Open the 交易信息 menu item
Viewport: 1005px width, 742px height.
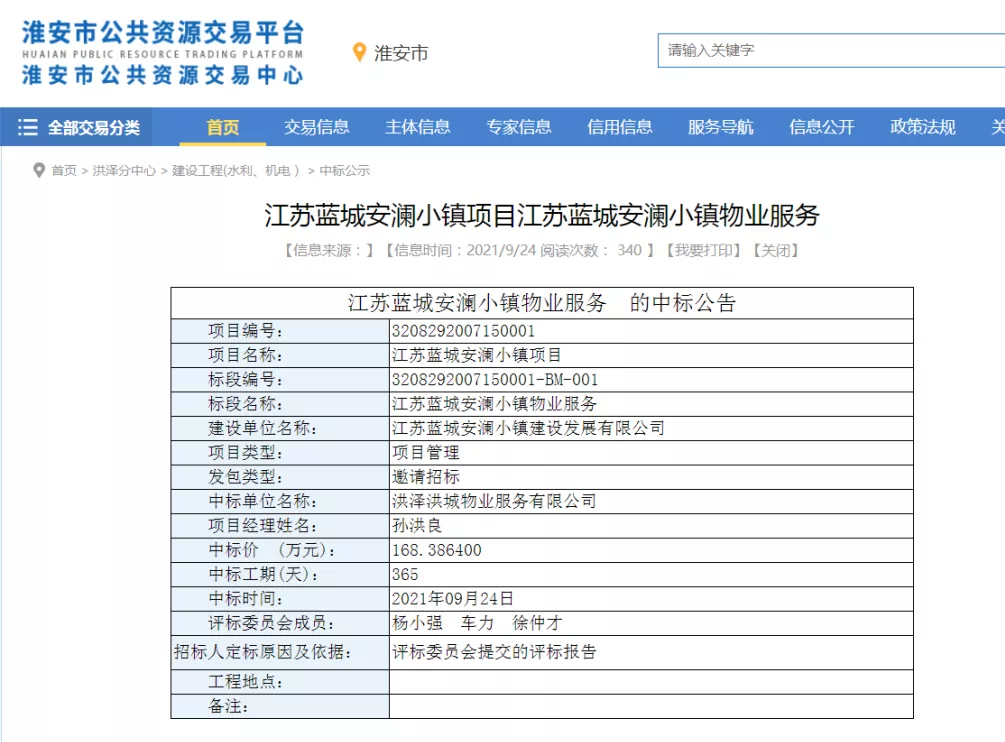[317, 127]
